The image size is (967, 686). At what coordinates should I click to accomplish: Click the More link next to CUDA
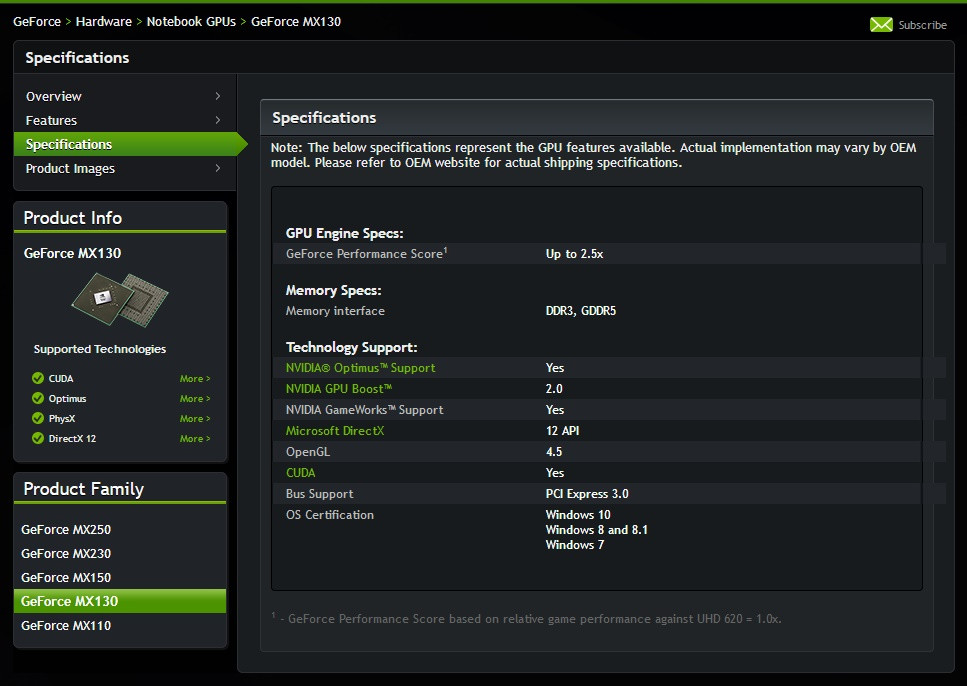click(194, 378)
